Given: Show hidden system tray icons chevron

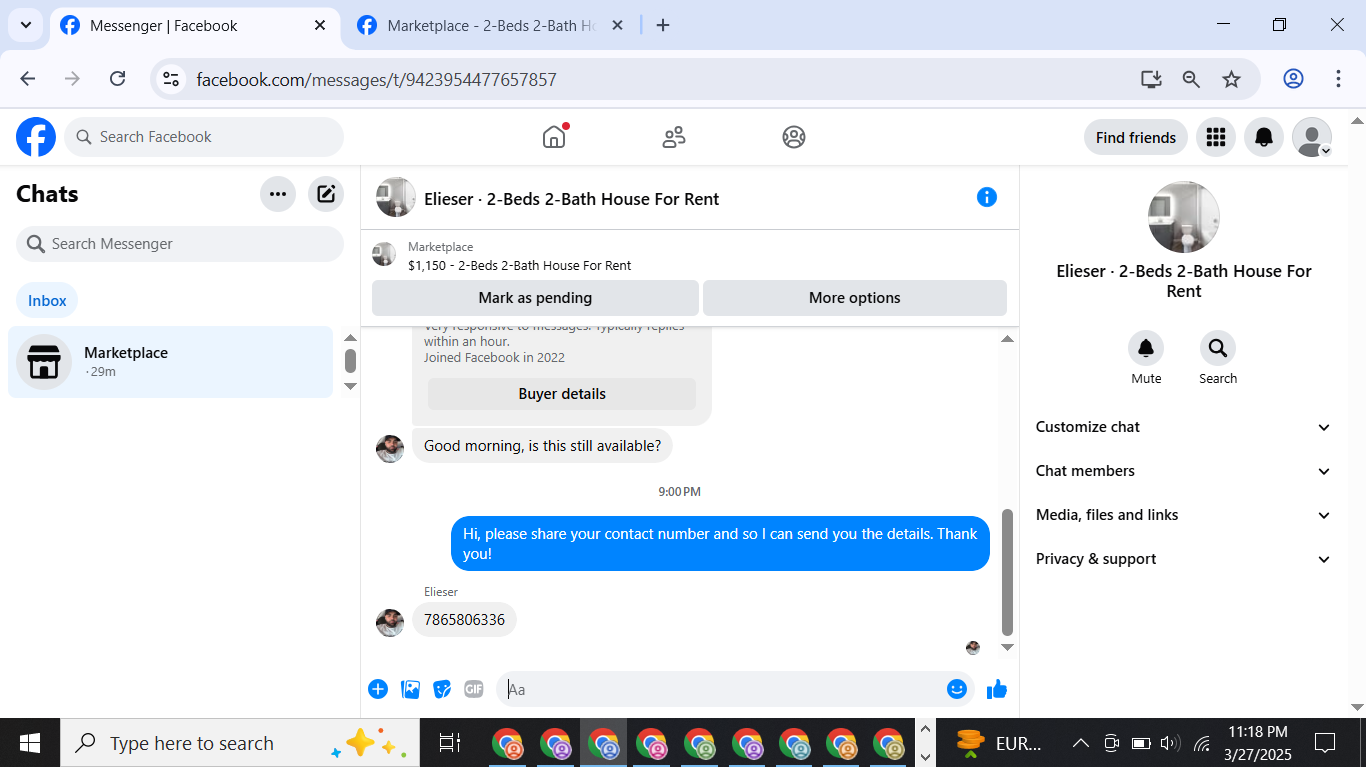Looking at the screenshot, I should (1080, 743).
